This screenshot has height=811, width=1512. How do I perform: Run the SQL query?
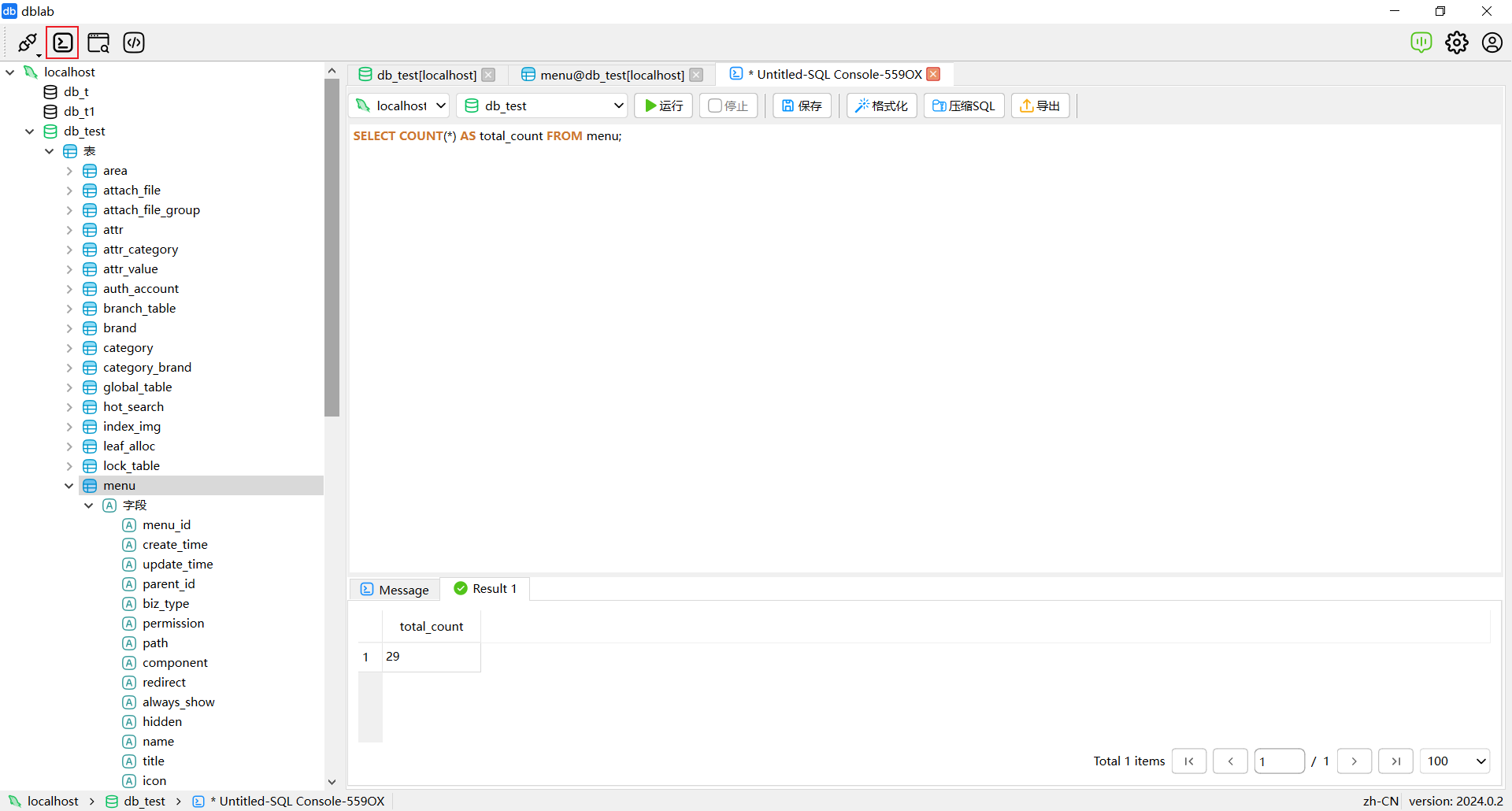pos(663,106)
